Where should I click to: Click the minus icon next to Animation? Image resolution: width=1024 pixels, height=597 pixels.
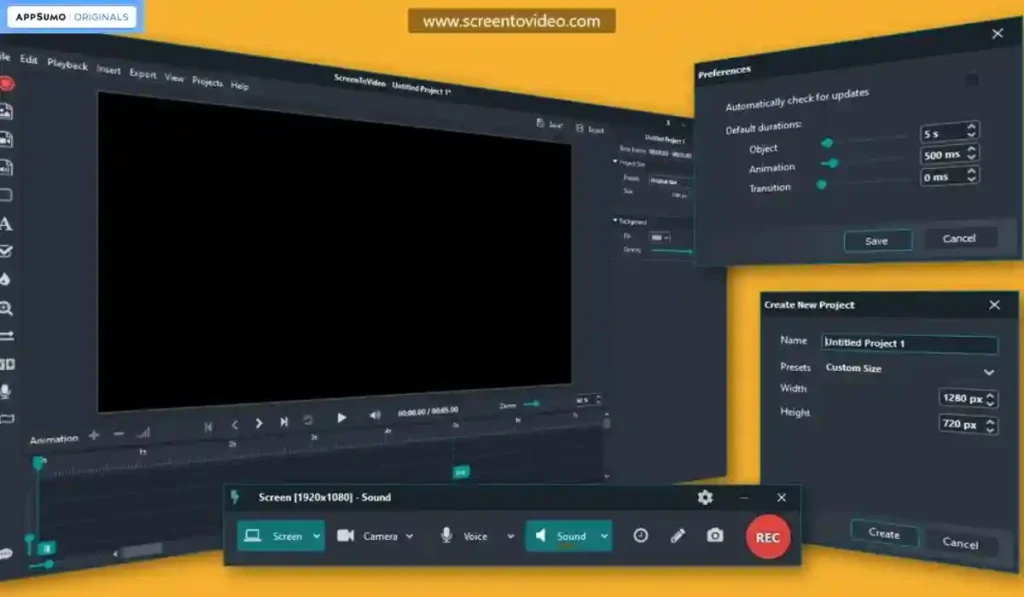(118, 434)
